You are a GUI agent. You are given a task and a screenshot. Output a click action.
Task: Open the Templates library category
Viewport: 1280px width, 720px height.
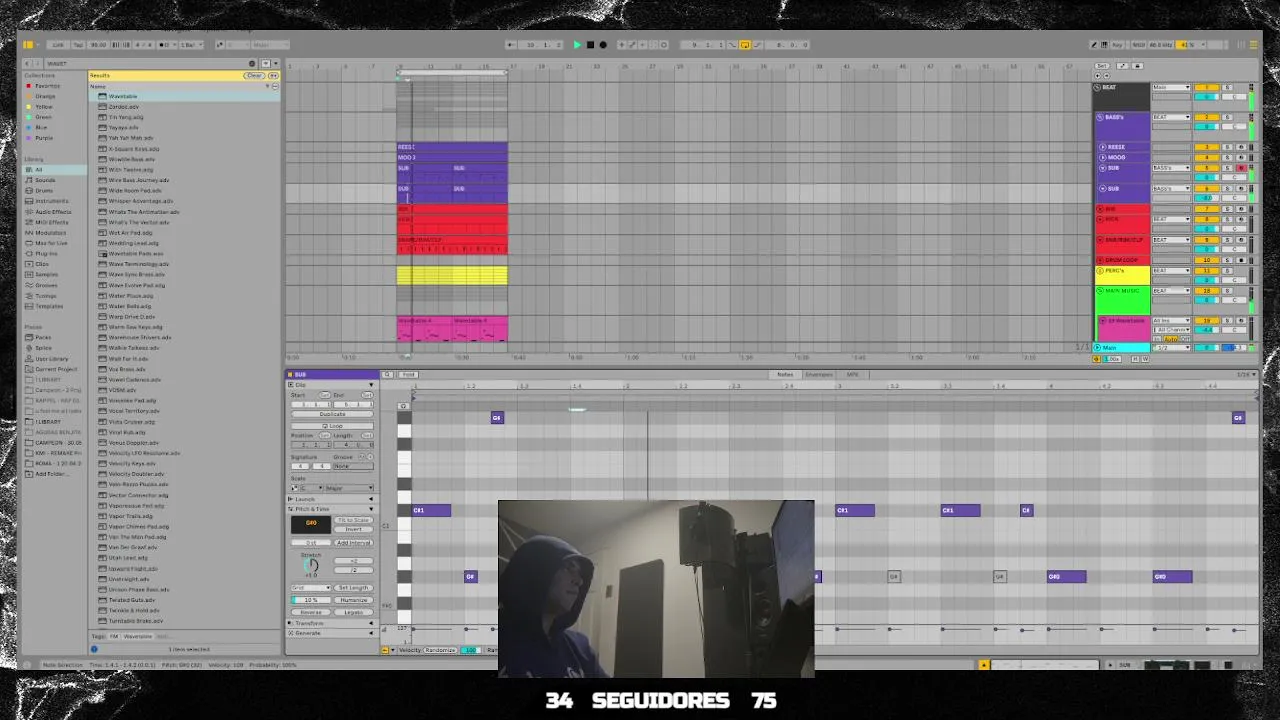49,306
